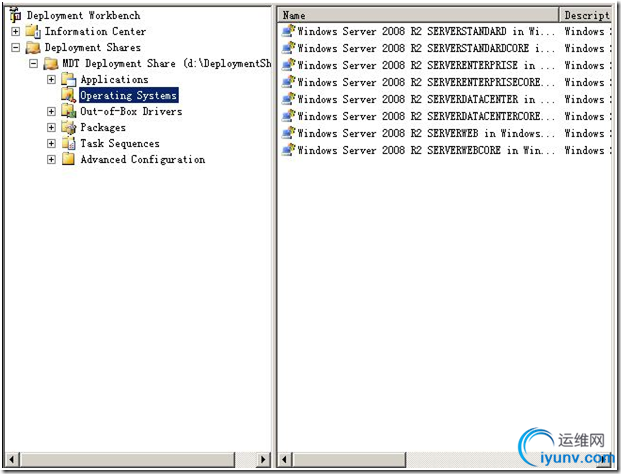Collapse the Deployment Shares node
The height and width of the screenshot is (474, 621).
15,48
